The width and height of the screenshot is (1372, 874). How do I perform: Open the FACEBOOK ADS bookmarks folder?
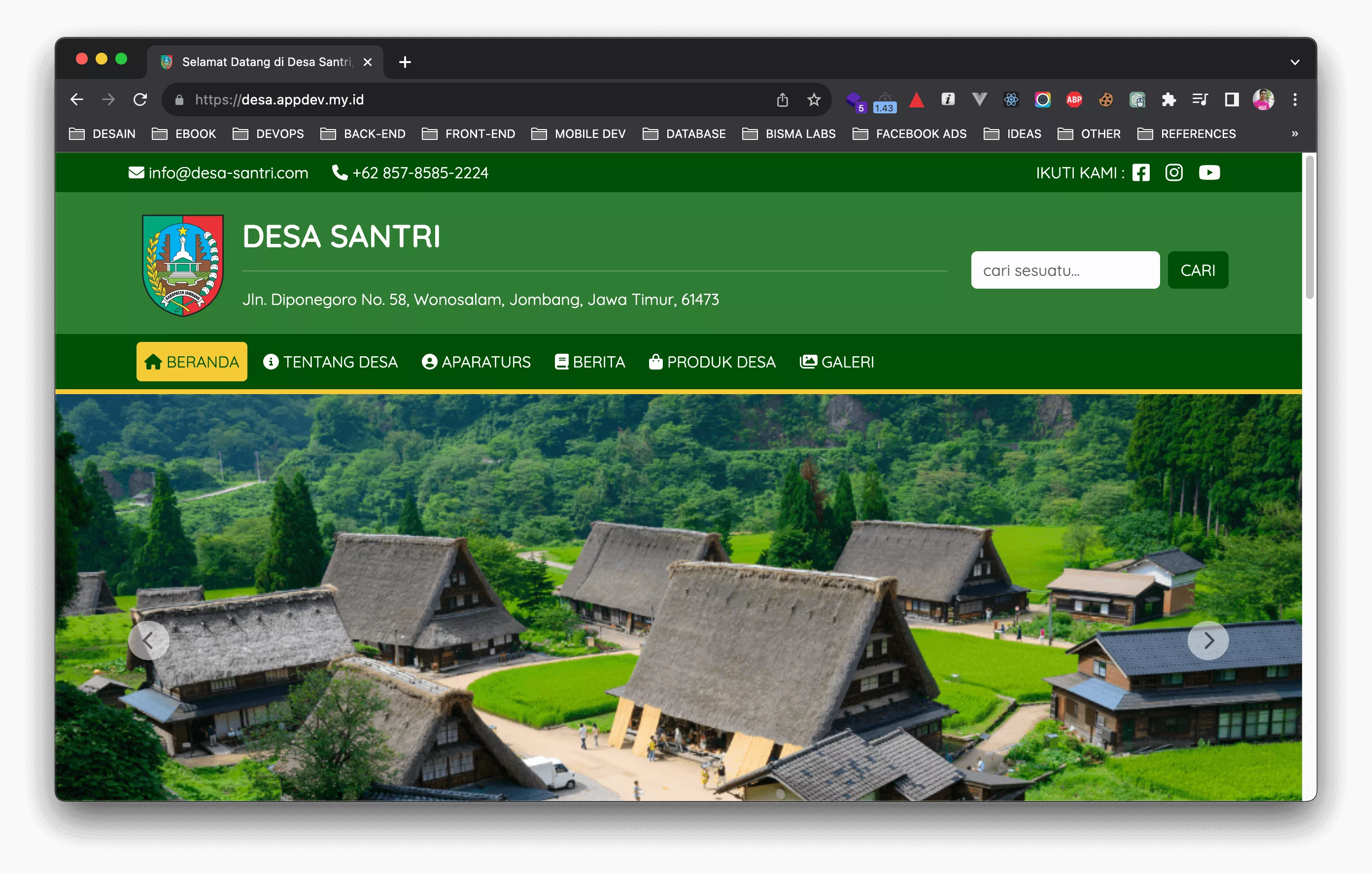coord(910,134)
